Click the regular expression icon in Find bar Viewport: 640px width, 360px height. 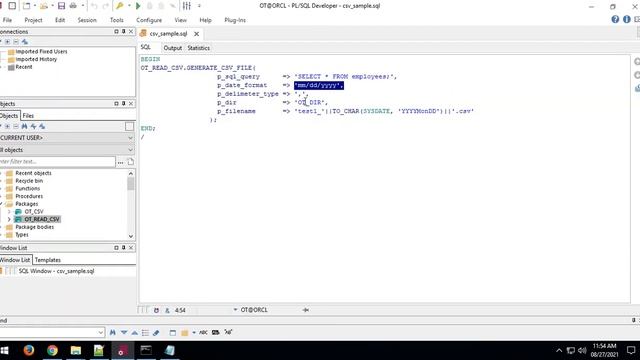click(228, 332)
